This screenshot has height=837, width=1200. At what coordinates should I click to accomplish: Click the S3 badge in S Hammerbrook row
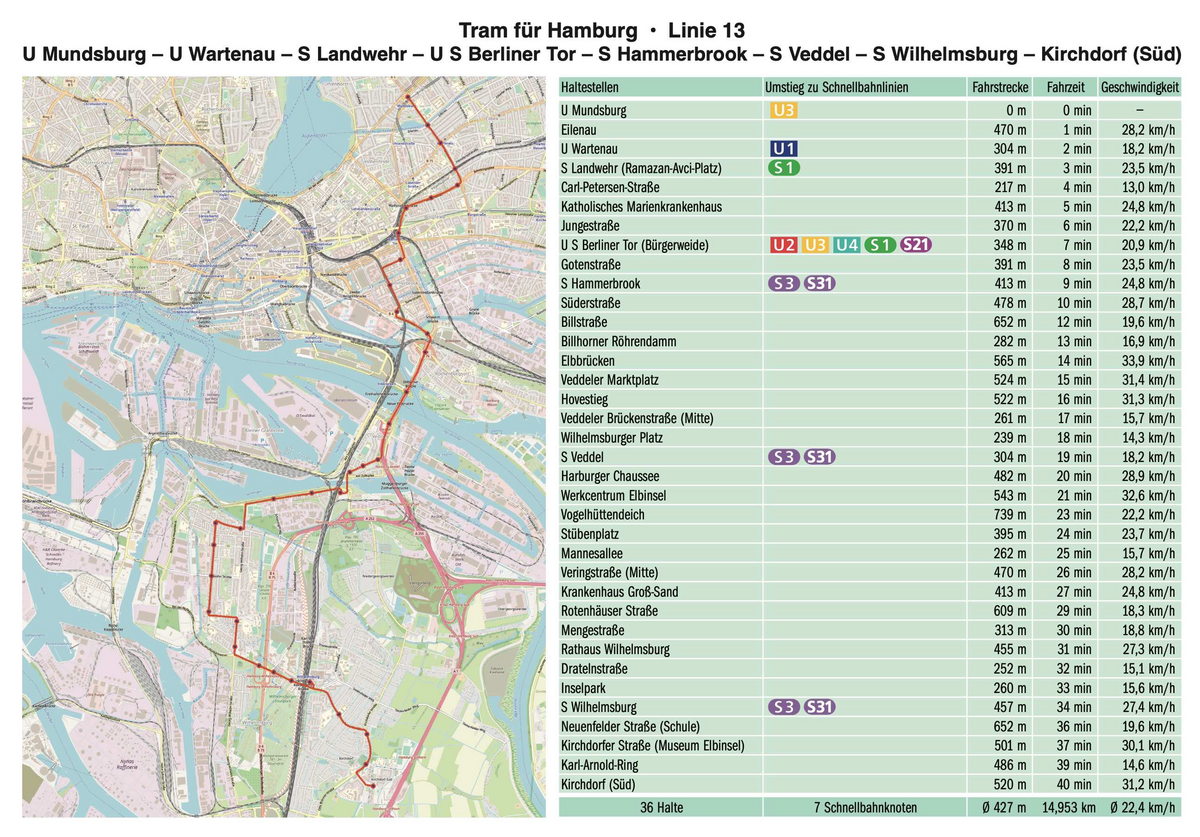tap(784, 284)
